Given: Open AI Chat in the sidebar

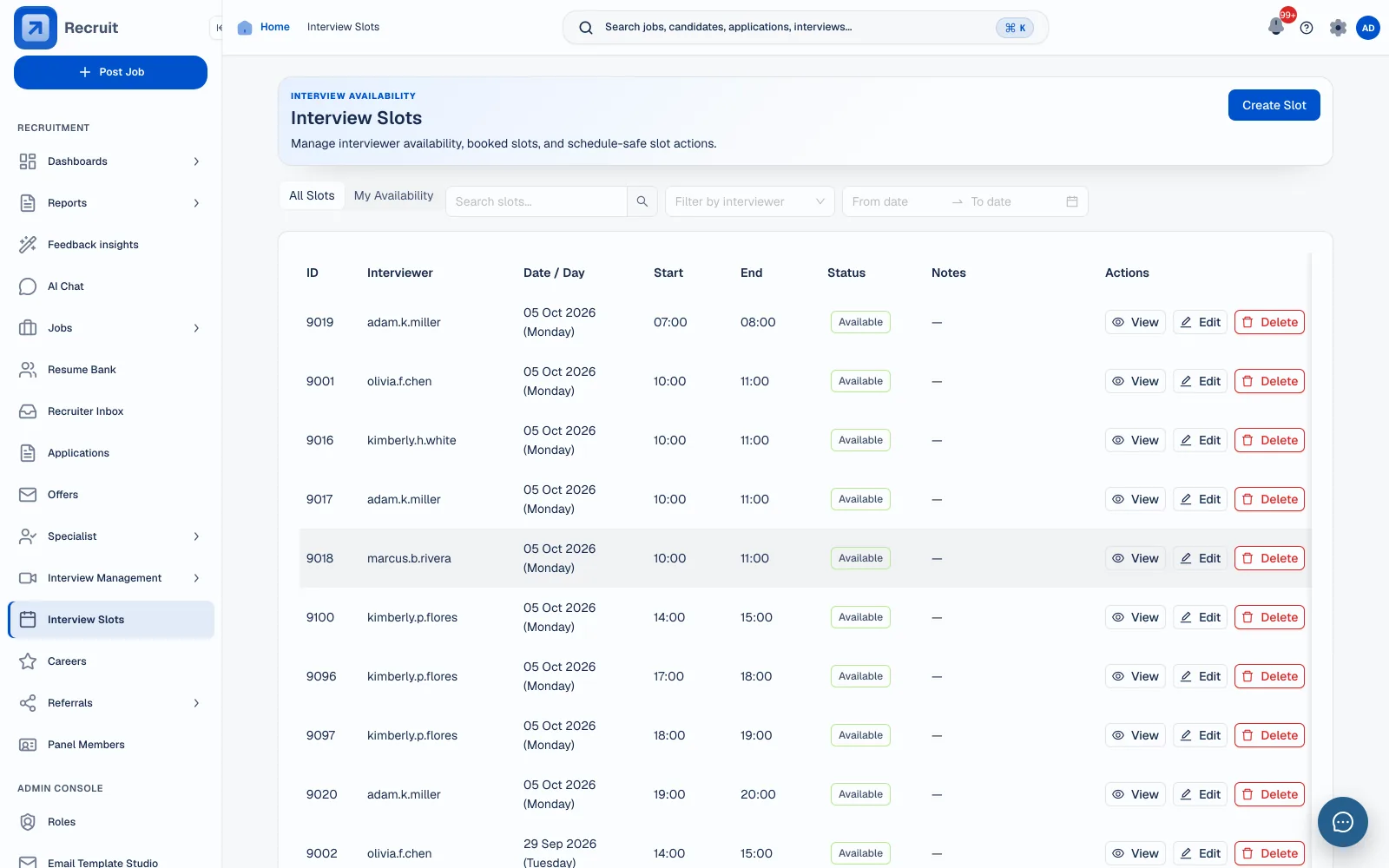Looking at the screenshot, I should 110,286.
